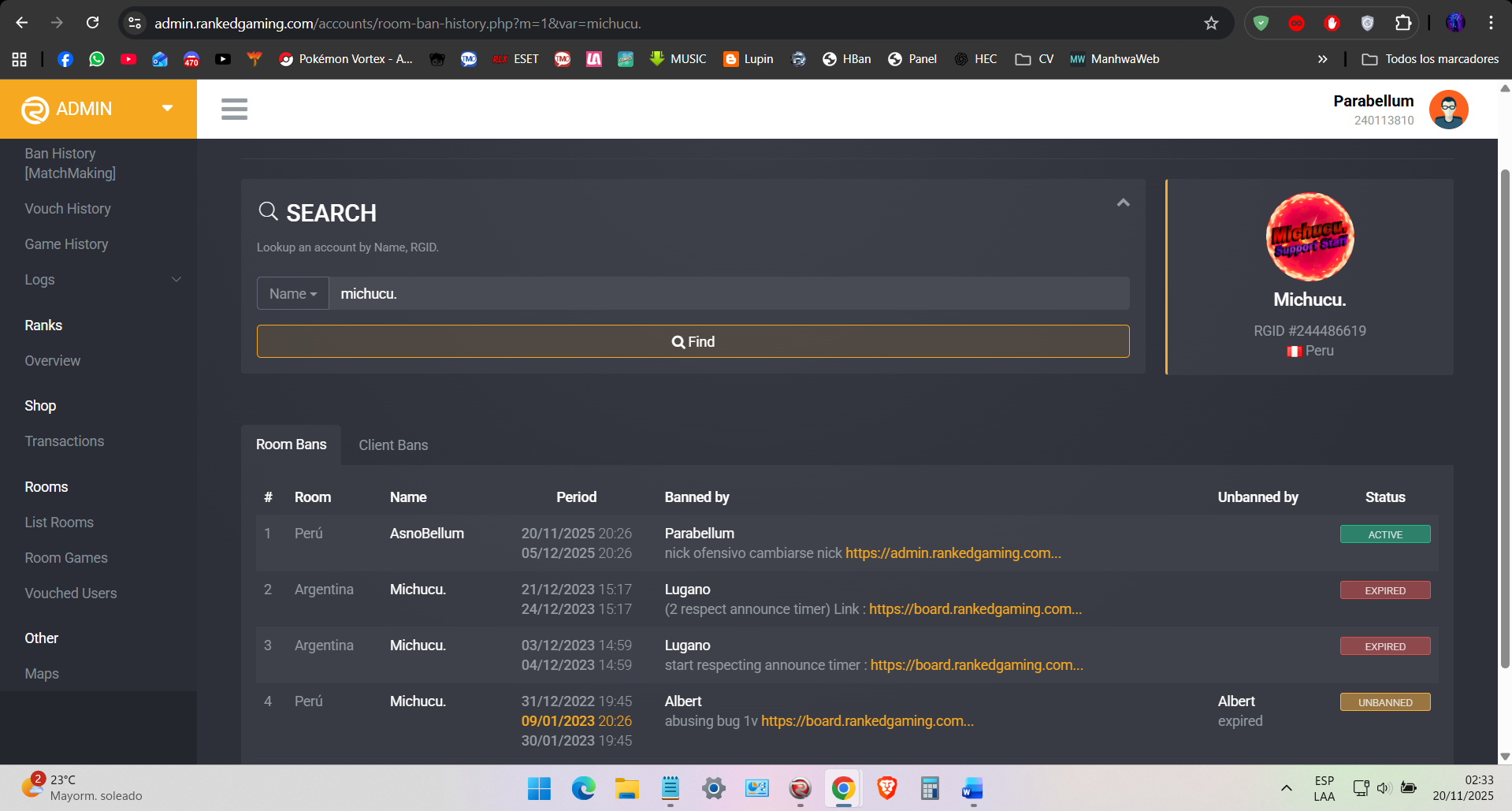Open the browser extensions puzzle icon
1512x811 pixels.
1402,23
